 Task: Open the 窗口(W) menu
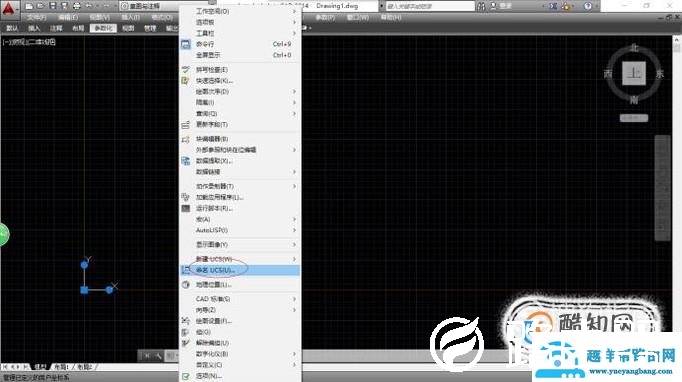(358, 17)
